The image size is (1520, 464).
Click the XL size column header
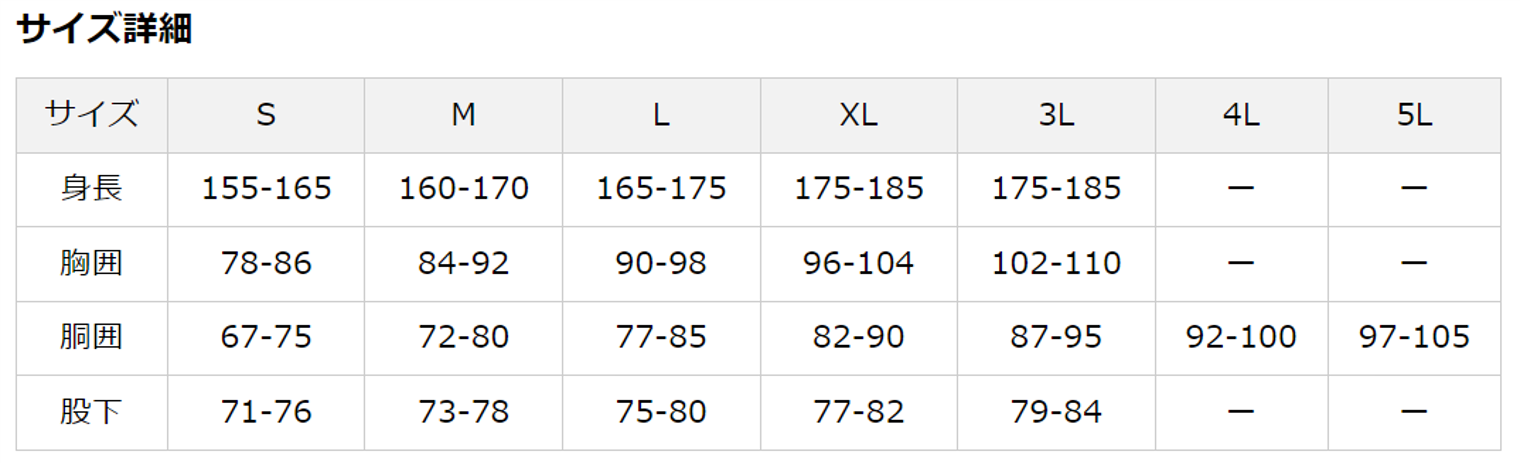[858, 115]
